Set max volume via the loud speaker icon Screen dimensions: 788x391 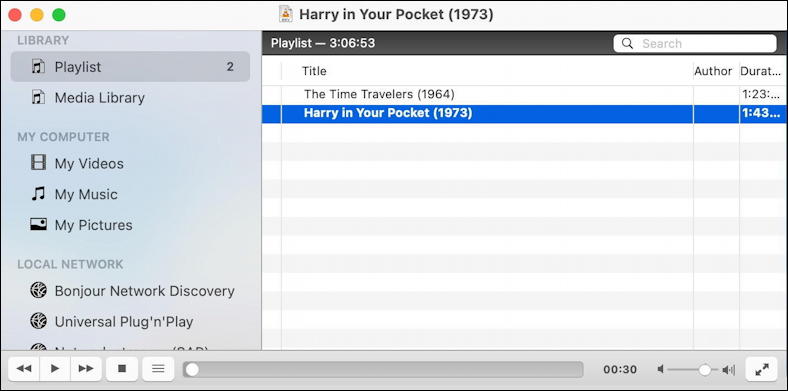(729, 370)
